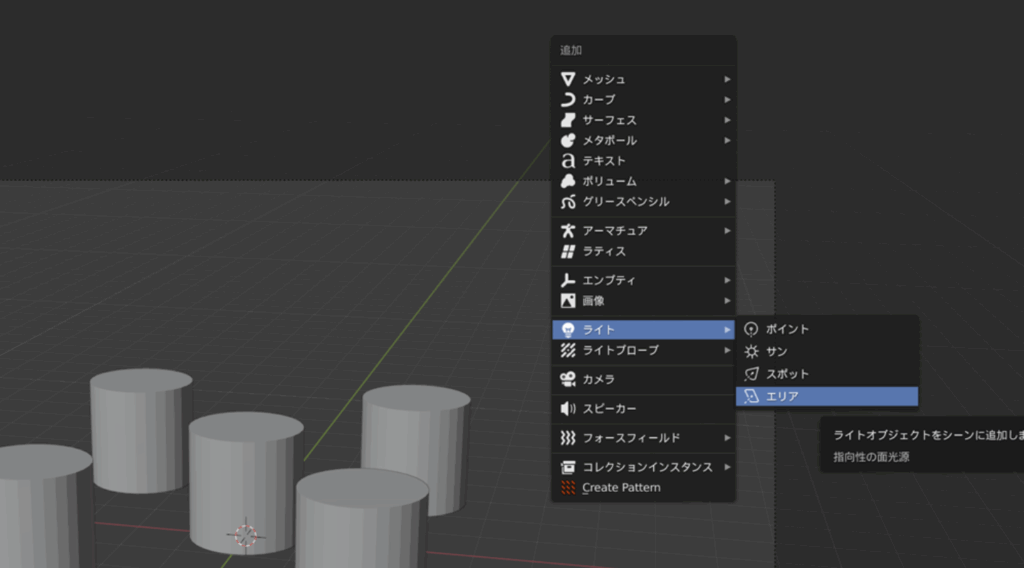Click the Mesh (メッシュ) icon
Viewport: 1024px width, 568px height.
(568, 79)
